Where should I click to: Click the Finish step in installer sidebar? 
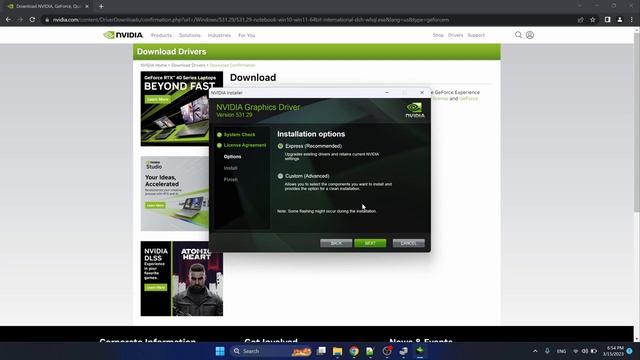coord(231,180)
